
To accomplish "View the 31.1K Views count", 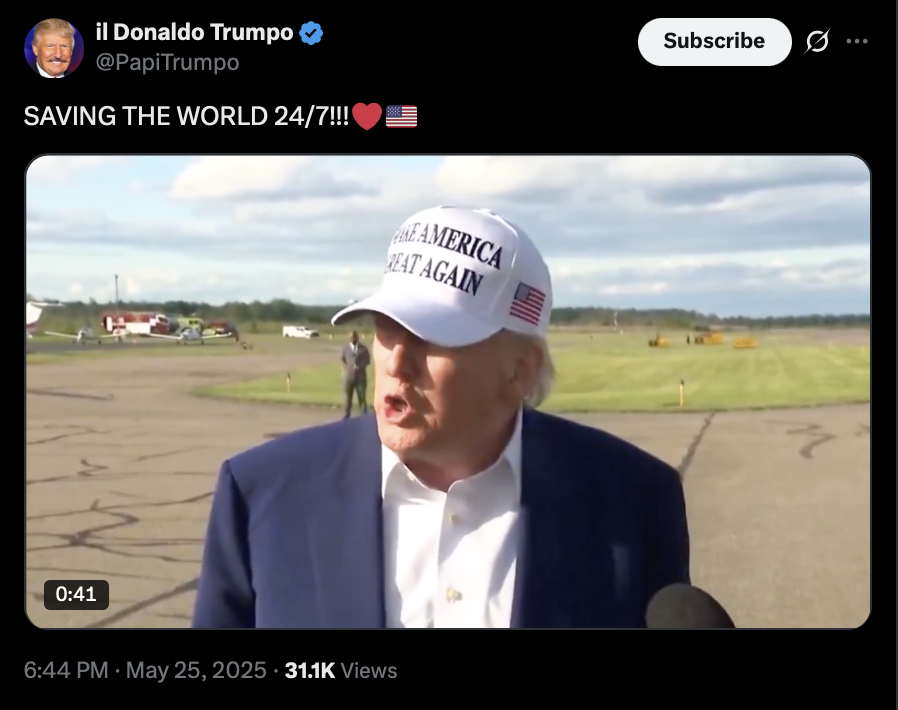I will point(341,670).
